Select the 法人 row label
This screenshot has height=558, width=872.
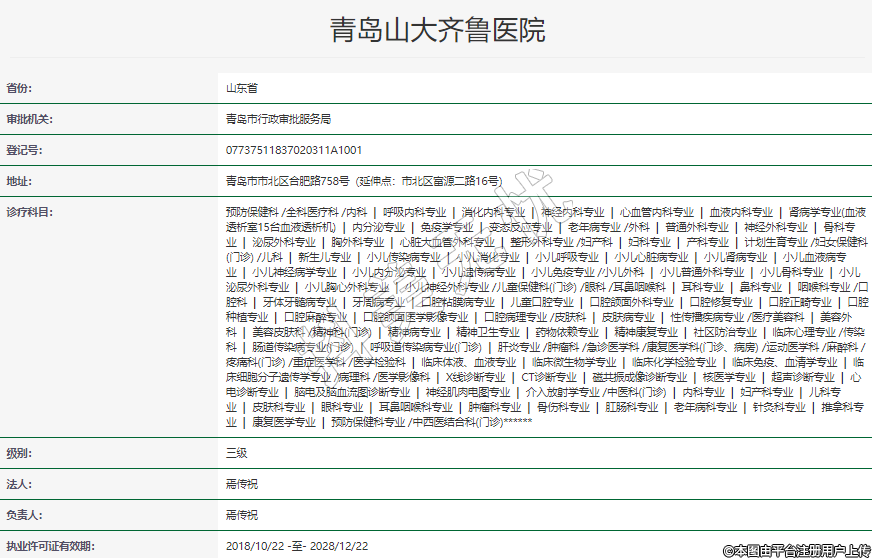pyautogui.click(x=19, y=484)
